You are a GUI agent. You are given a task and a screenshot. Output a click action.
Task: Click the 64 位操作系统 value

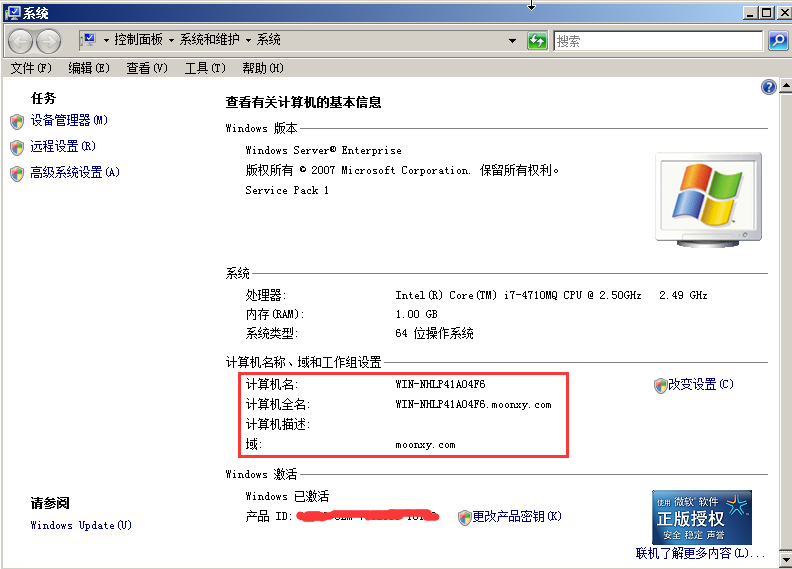coord(434,333)
